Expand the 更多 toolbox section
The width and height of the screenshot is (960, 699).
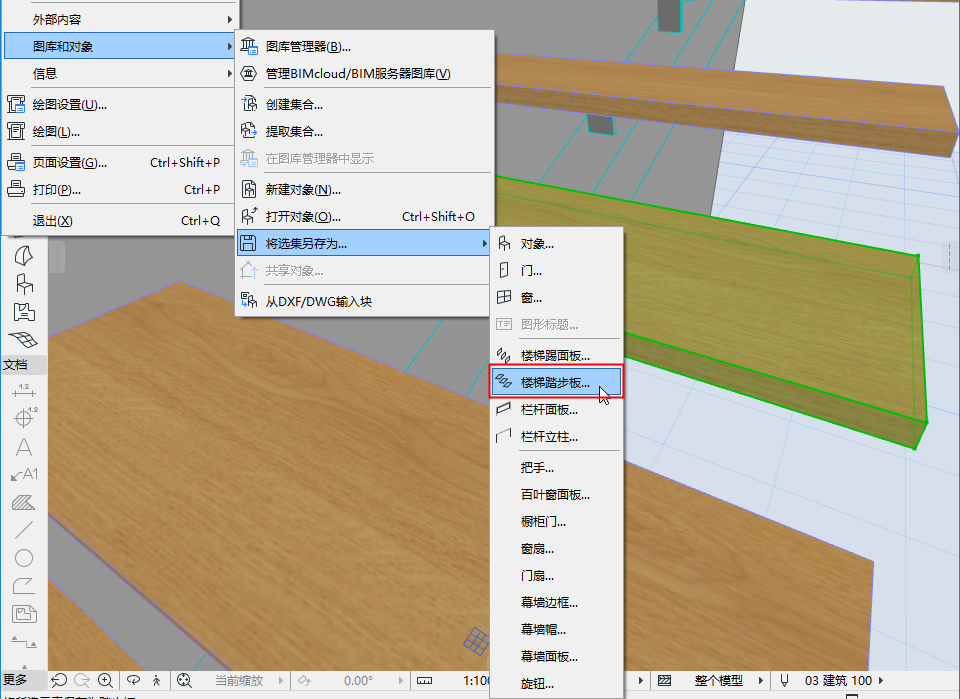click(23, 680)
